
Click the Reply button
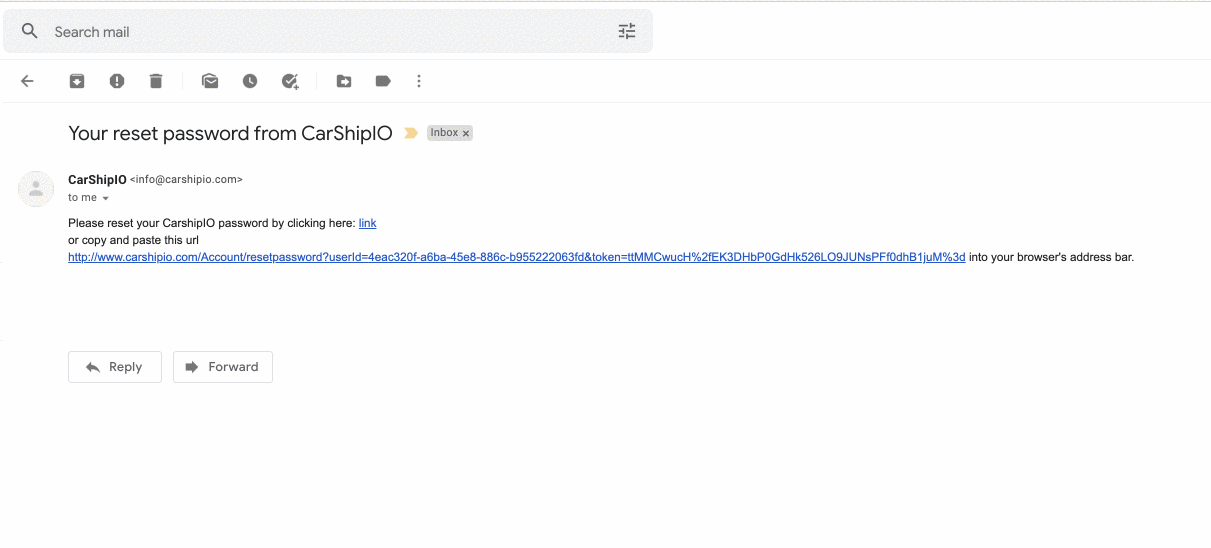pos(115,367)
